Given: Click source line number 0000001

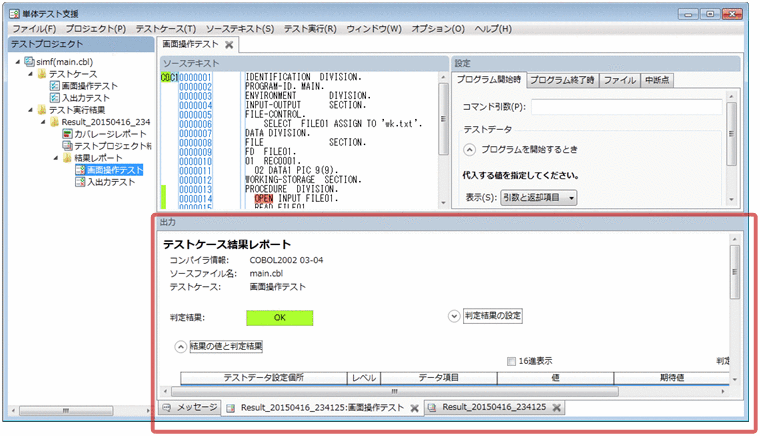Looking at the screenshot, I should [195, 78].
